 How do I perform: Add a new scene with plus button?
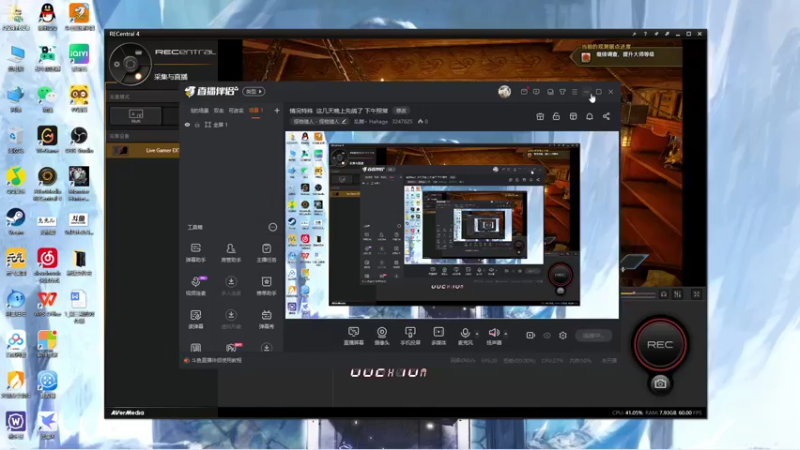(x=277, y=110)
